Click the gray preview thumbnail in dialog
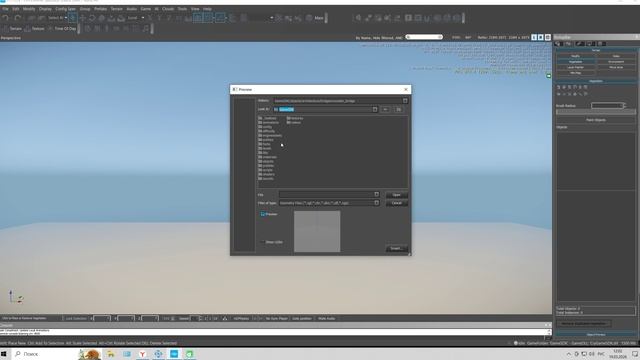The width and height of the screenshot is (640, 360). click(317, 231)
